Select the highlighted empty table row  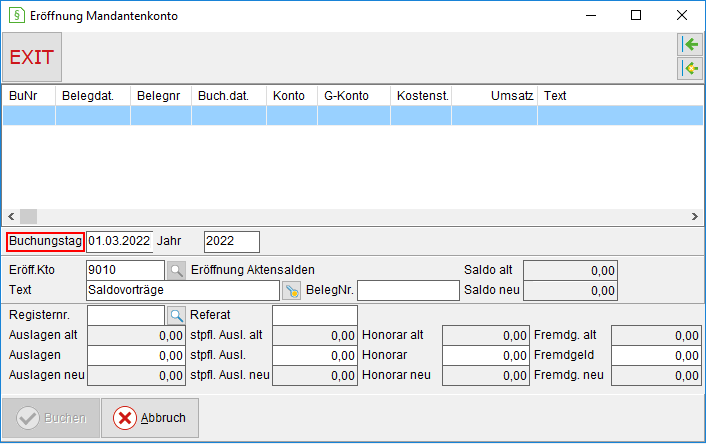click(x=353, y=115)
